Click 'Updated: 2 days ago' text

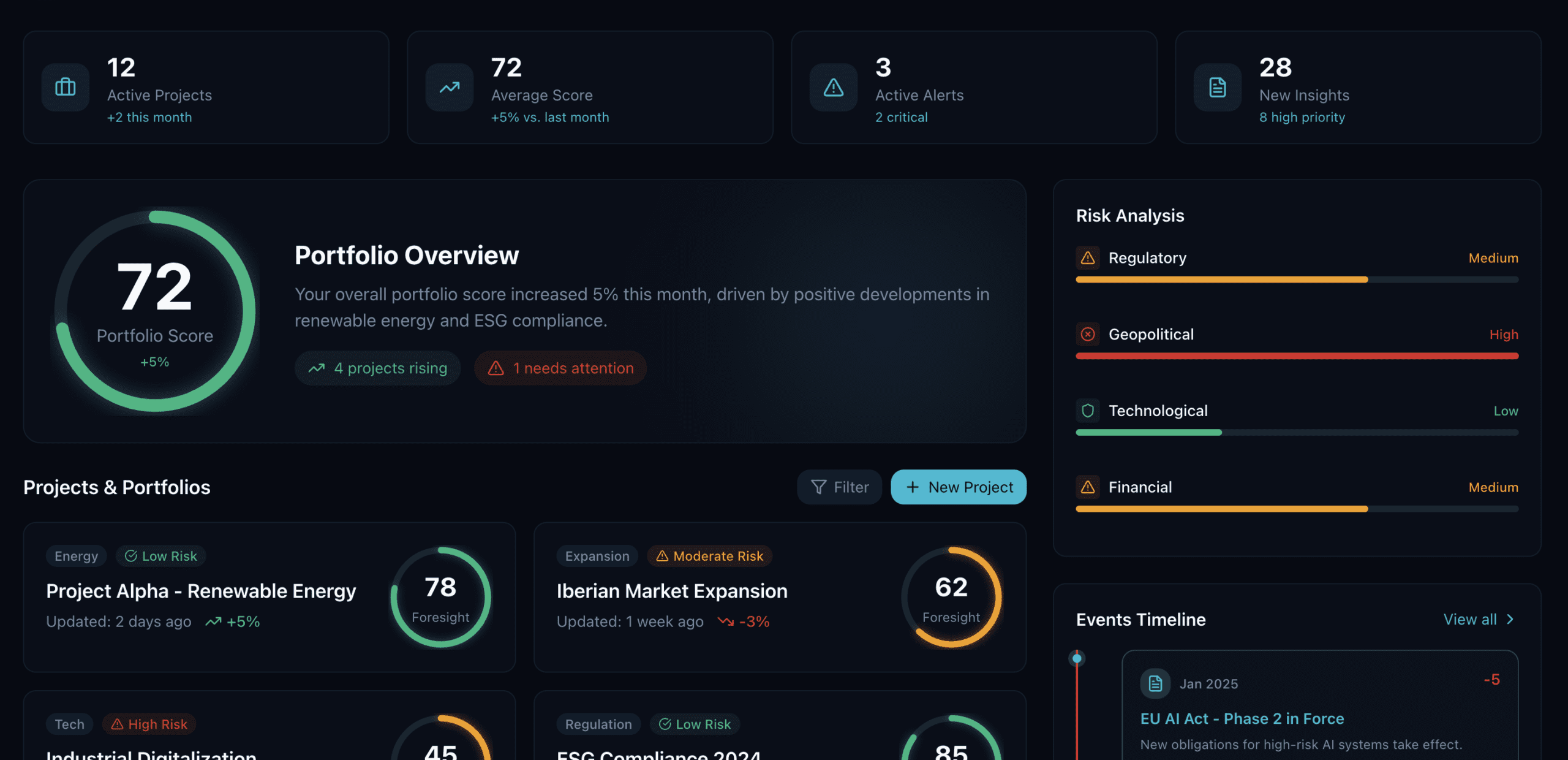coord(119,622)
